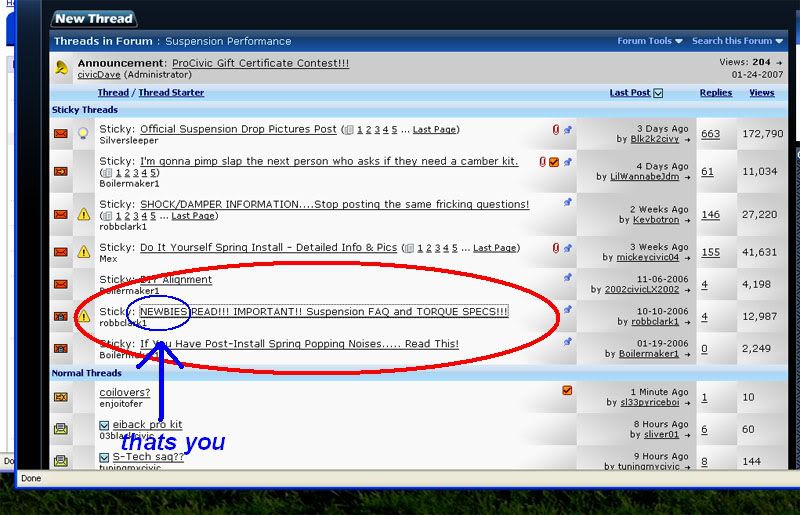Screen dimensions: 800x515
Task: Sort by Views column
Action: tap(761, 93)
